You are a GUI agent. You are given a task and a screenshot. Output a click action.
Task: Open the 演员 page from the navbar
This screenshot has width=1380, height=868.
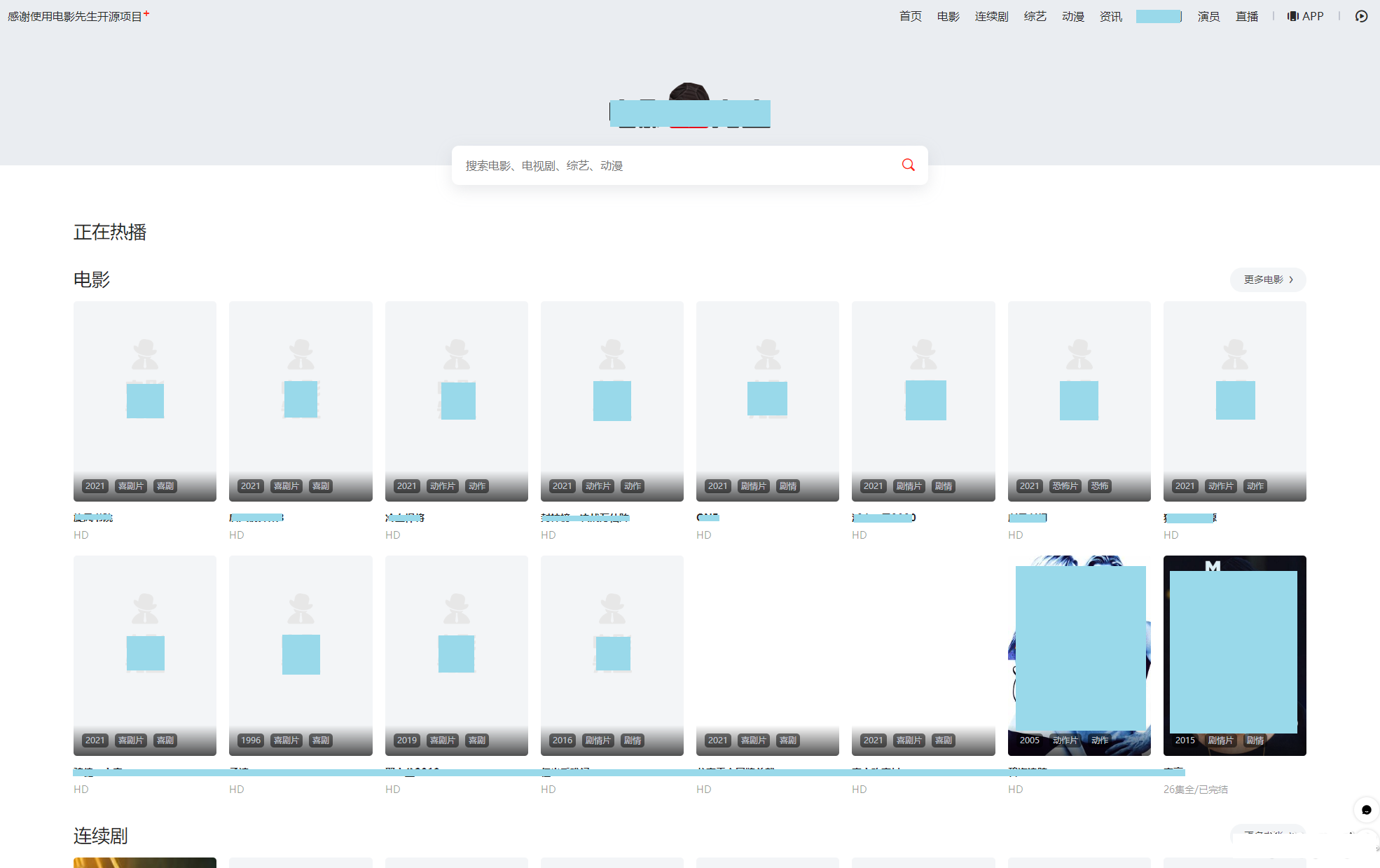[x=1208, y=16]
